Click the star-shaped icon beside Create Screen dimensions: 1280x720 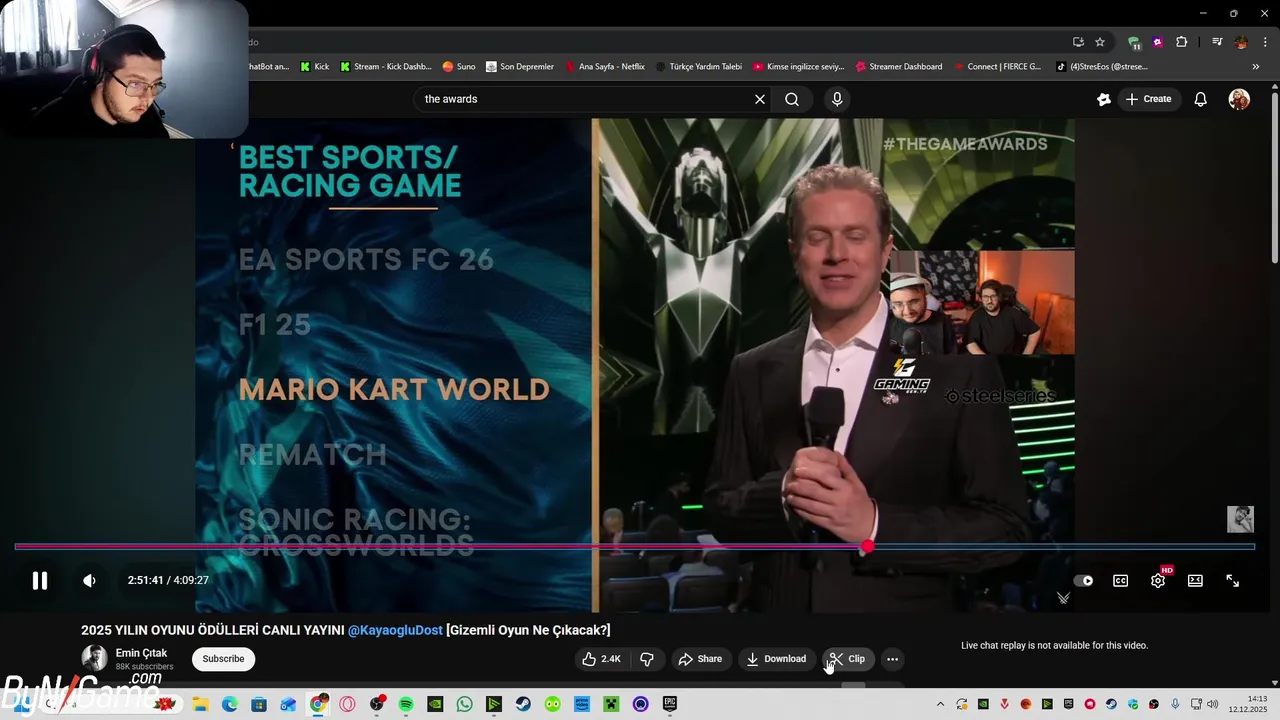(x=1104, y=99)
